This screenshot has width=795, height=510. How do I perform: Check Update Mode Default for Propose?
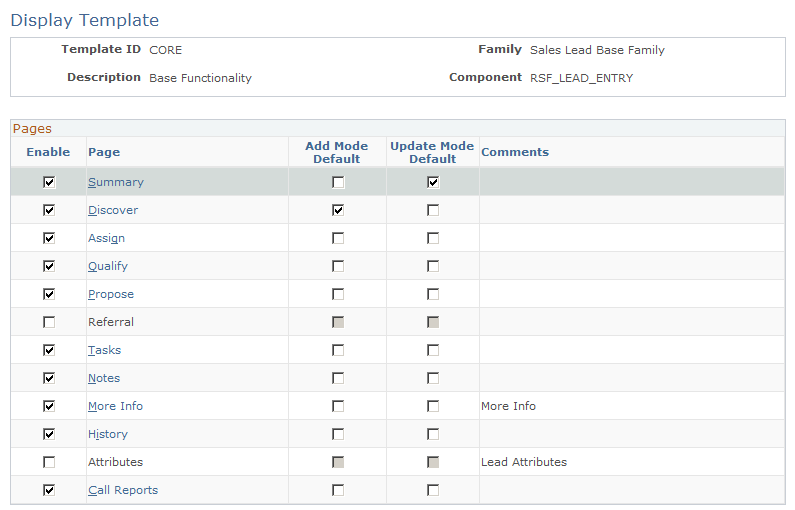(x=433, y=294)
